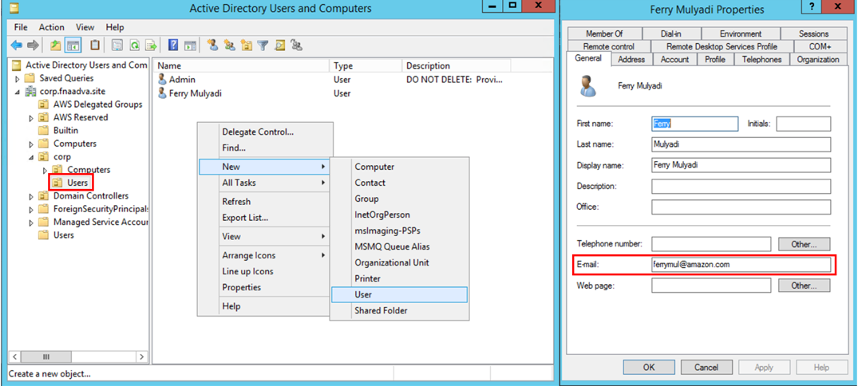Open the File menu
Image resolution: width=858 pixels, height=387 pixels.
click(x=21, y=27)
